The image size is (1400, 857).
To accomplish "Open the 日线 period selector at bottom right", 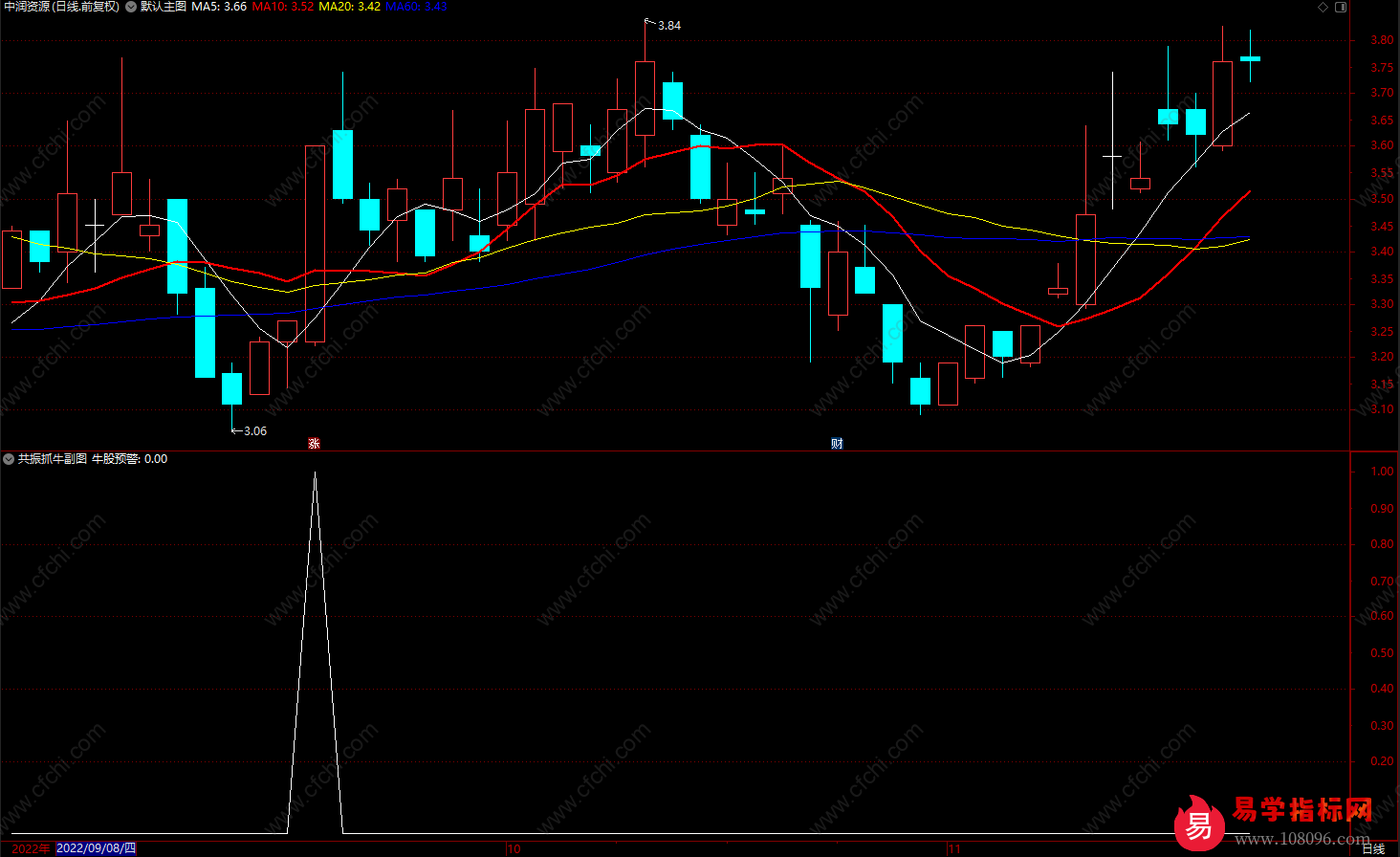I will point(1372,848).
